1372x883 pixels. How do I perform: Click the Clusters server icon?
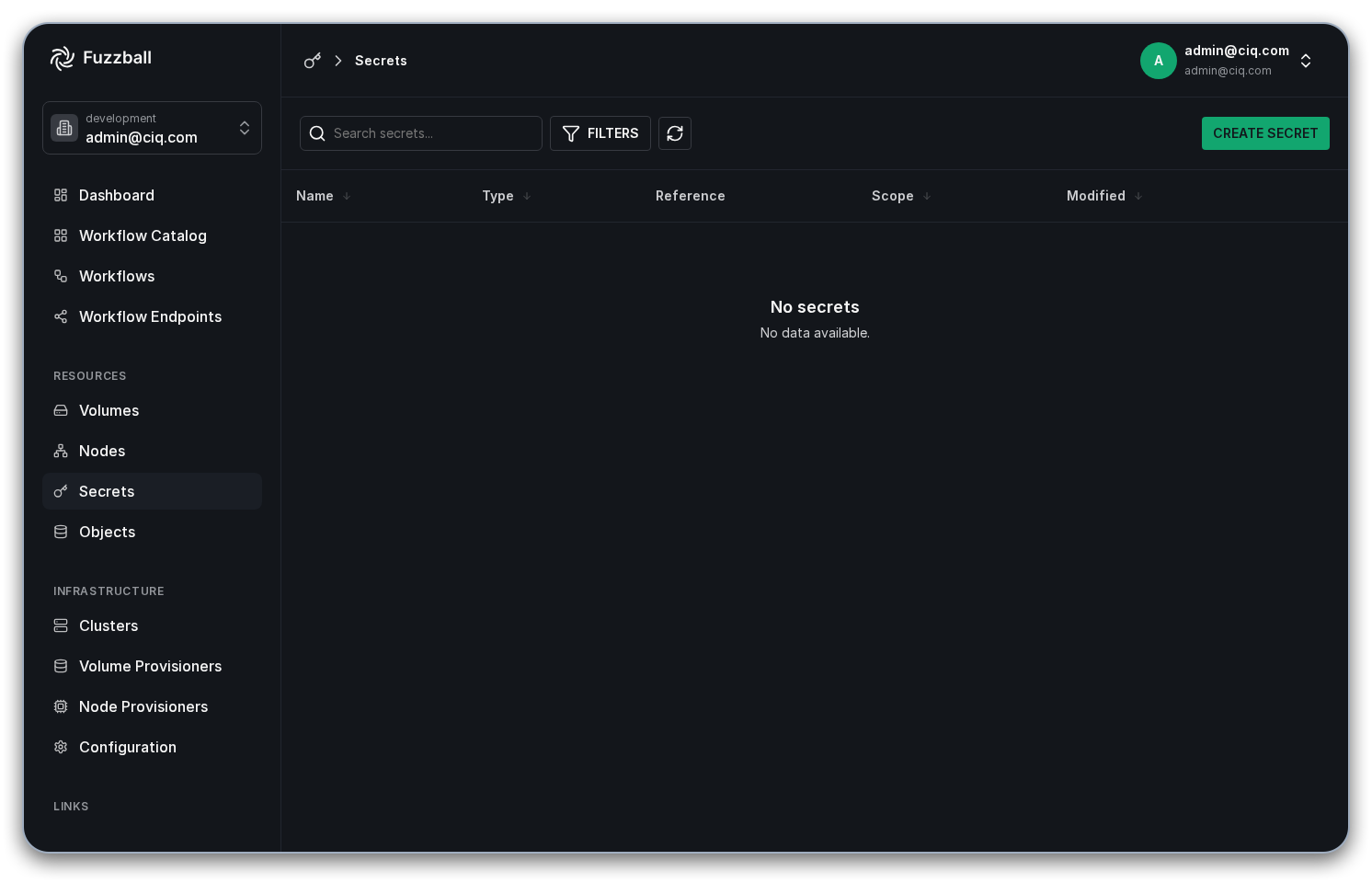coord(61,625)
